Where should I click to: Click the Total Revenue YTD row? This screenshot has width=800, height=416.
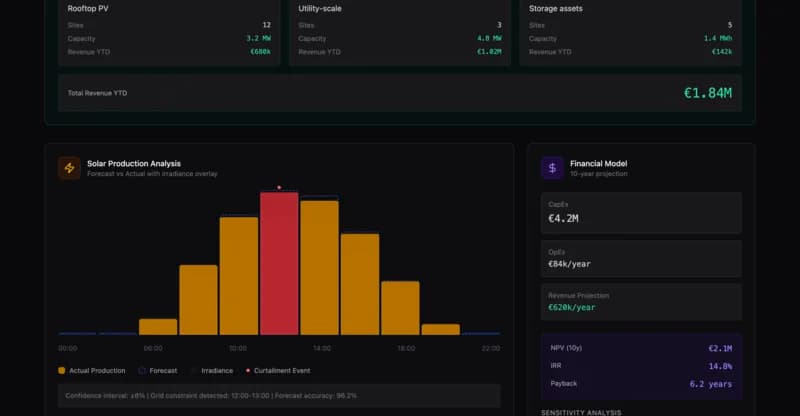click(x=399, y=93)
